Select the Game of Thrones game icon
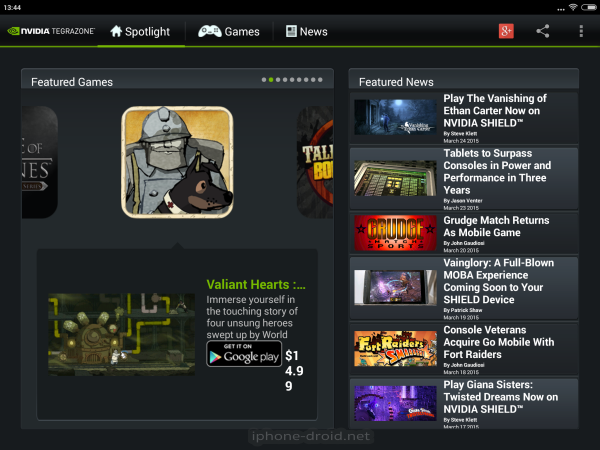Viewport: 600px width, 450px height. (40, 162)
